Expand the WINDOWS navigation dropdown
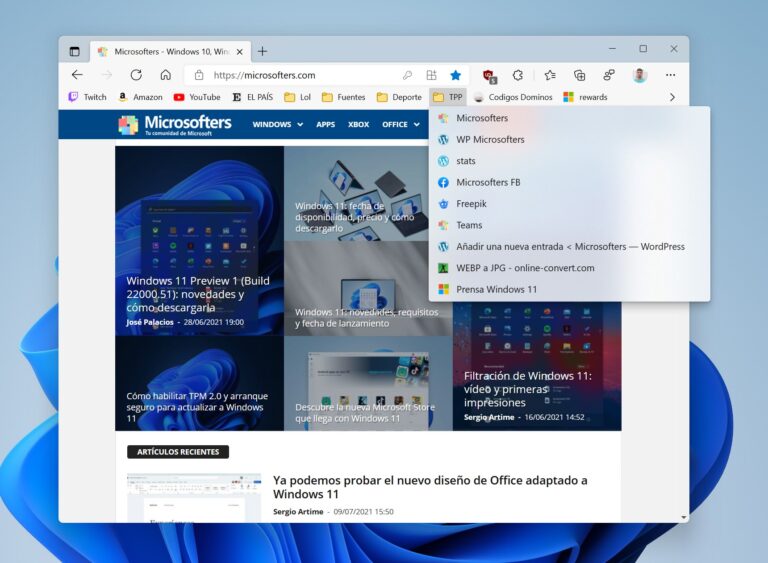 278,124
